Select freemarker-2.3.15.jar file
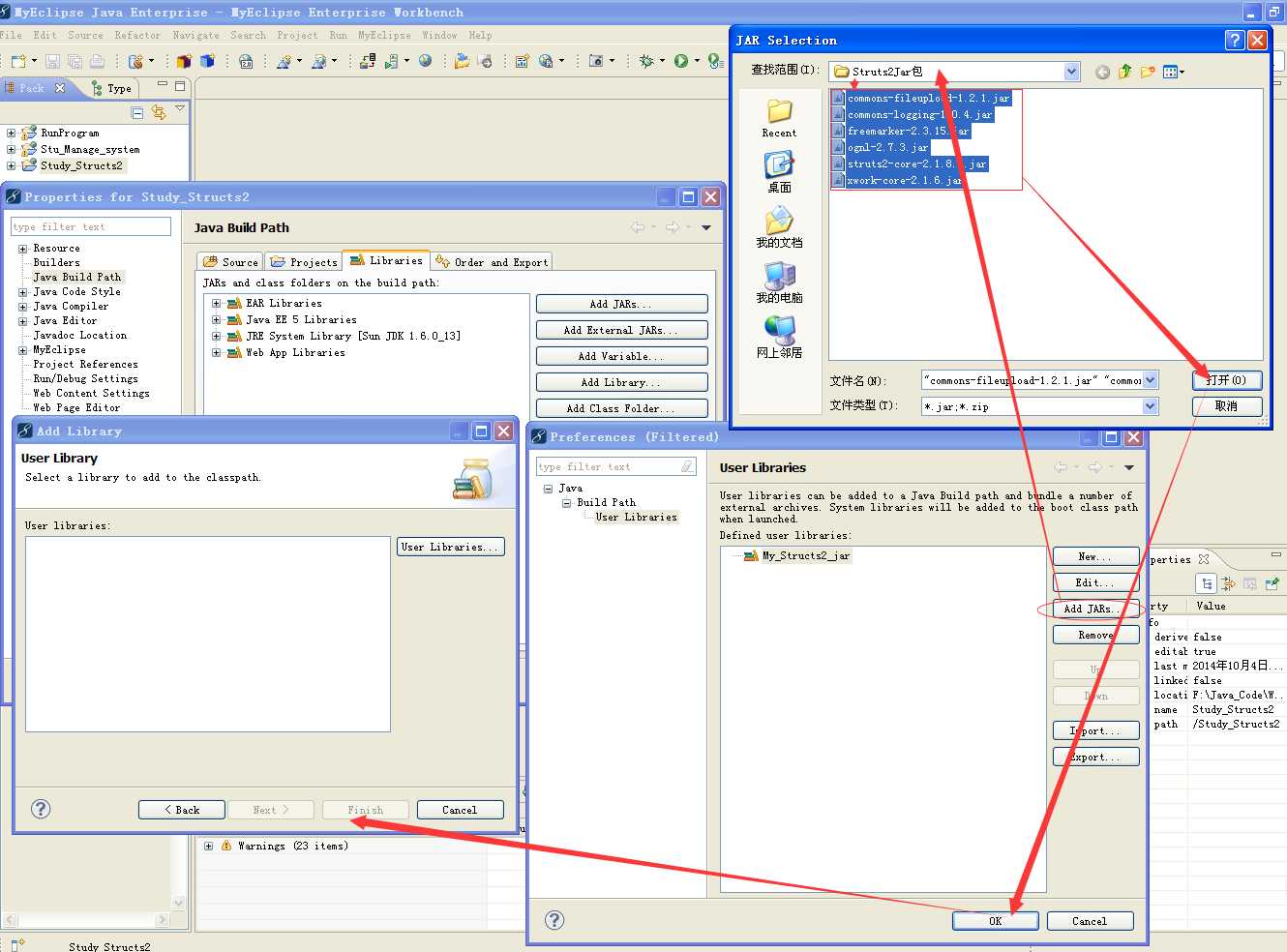 (900, 131)
